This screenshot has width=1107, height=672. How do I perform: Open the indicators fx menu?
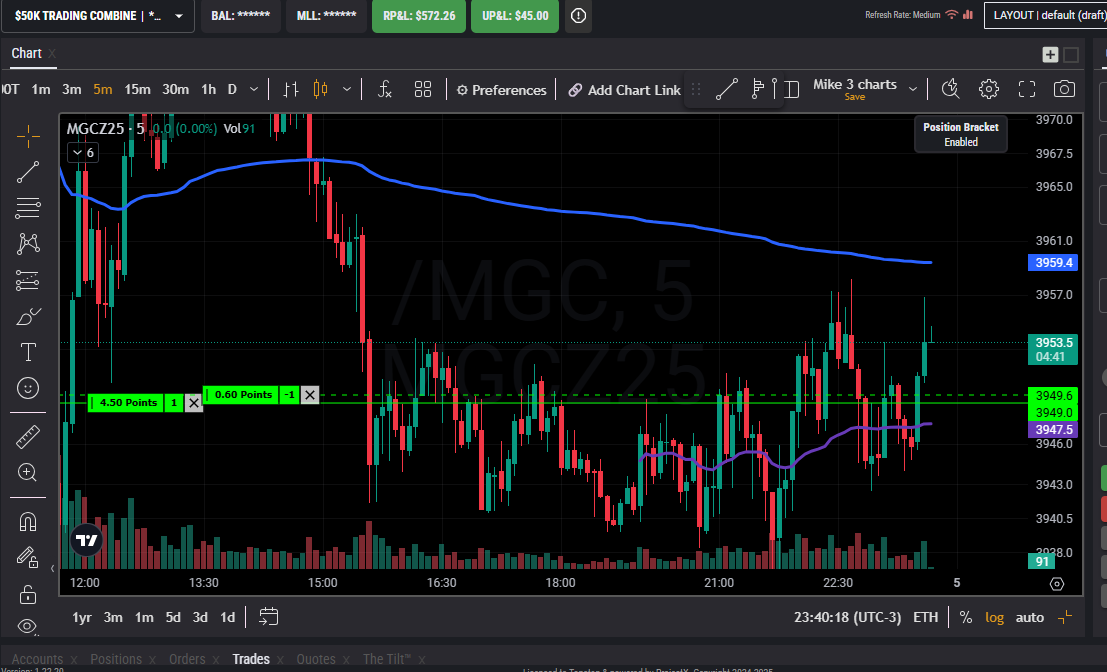(385, 90)
